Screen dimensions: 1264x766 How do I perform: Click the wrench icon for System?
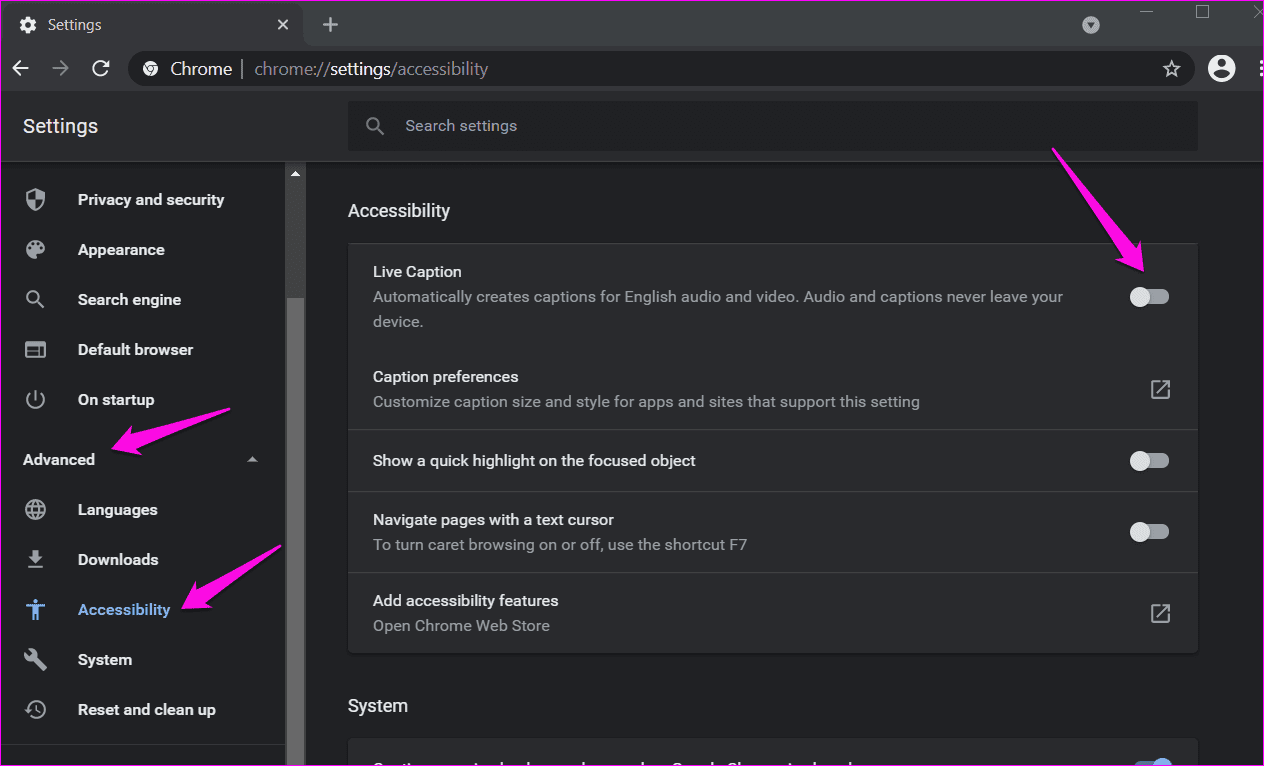coord(35,660)
